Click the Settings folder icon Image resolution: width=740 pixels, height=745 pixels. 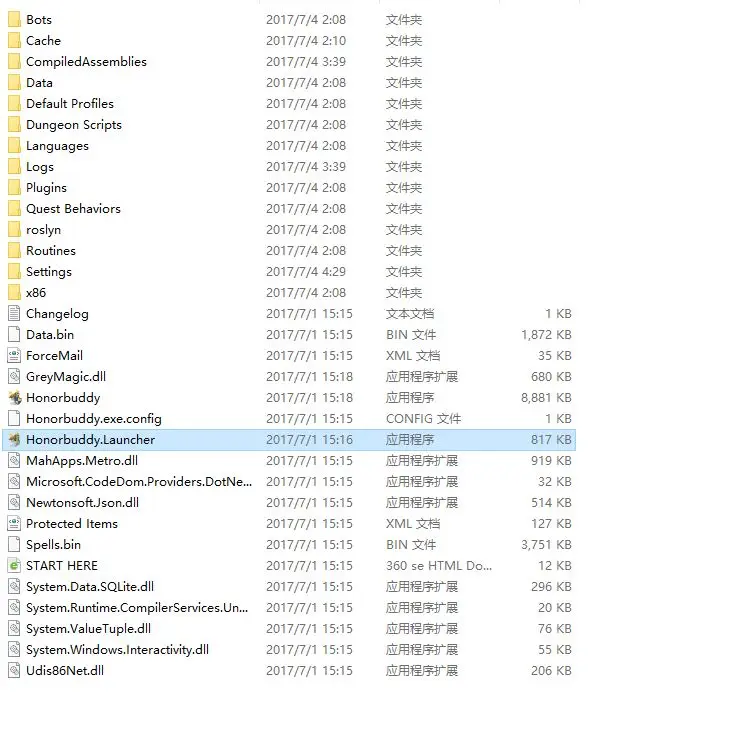(14, 271)
